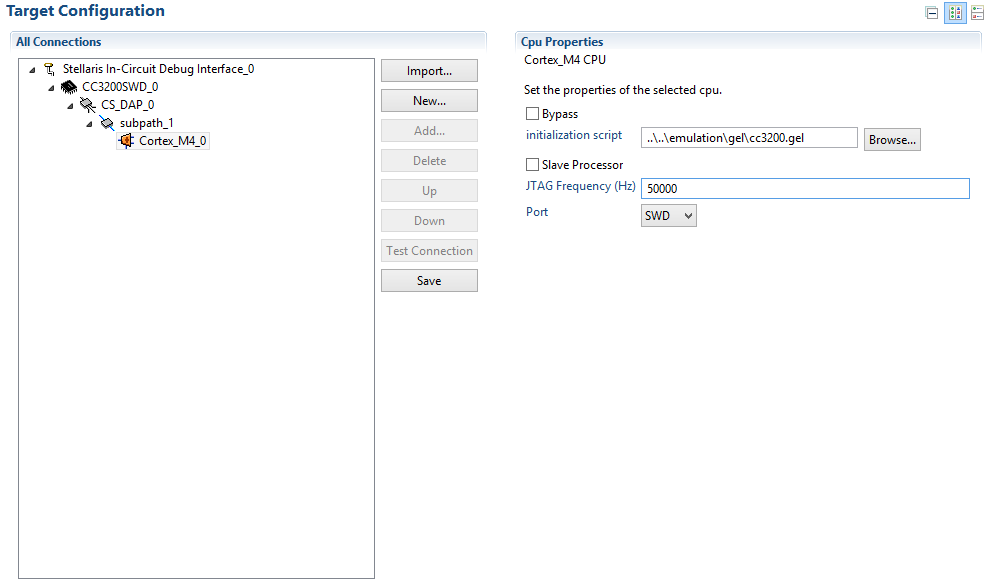Click the Import... button
This screenshot has width=993, height=579.
point(429,71)
